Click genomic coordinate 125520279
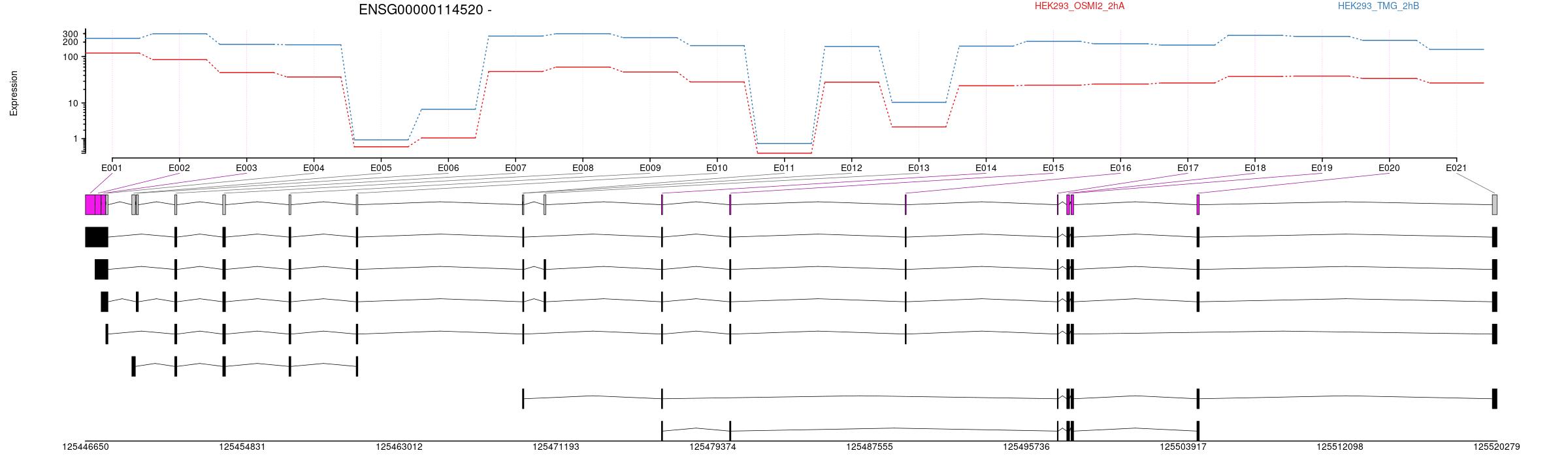This screenshot has height=457, width=1568. (x=1497, y=447)
